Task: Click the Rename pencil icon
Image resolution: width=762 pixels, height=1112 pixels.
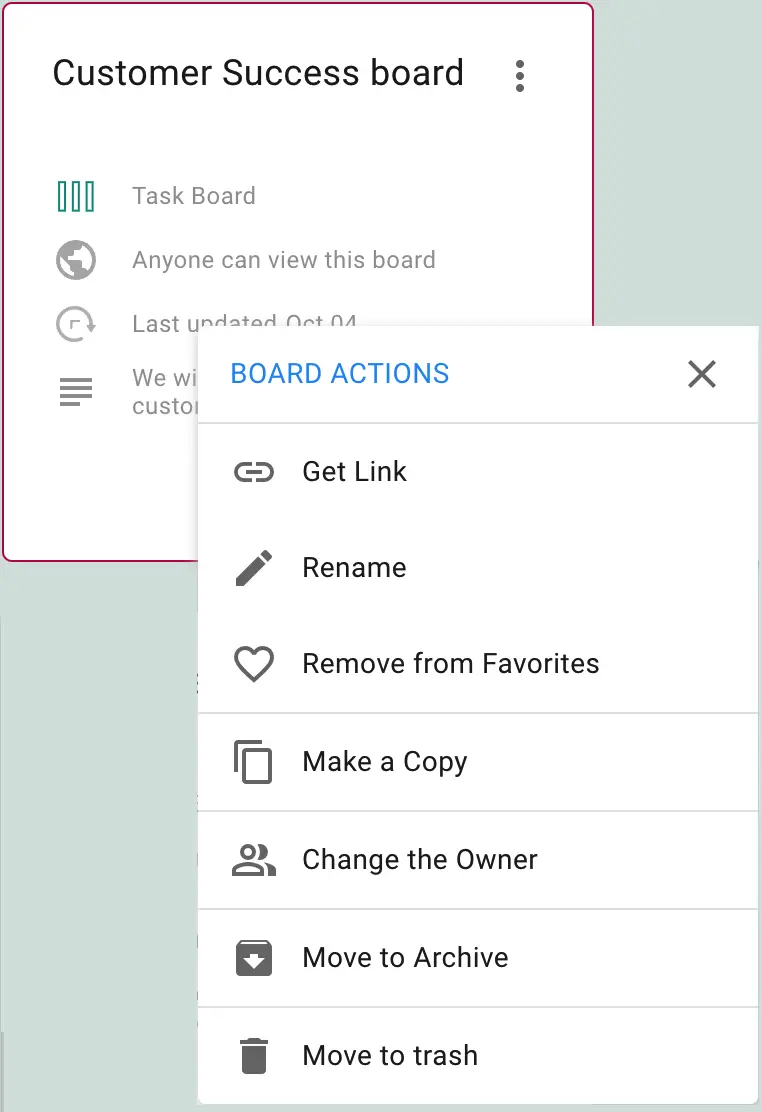Action: coord(254,567)
